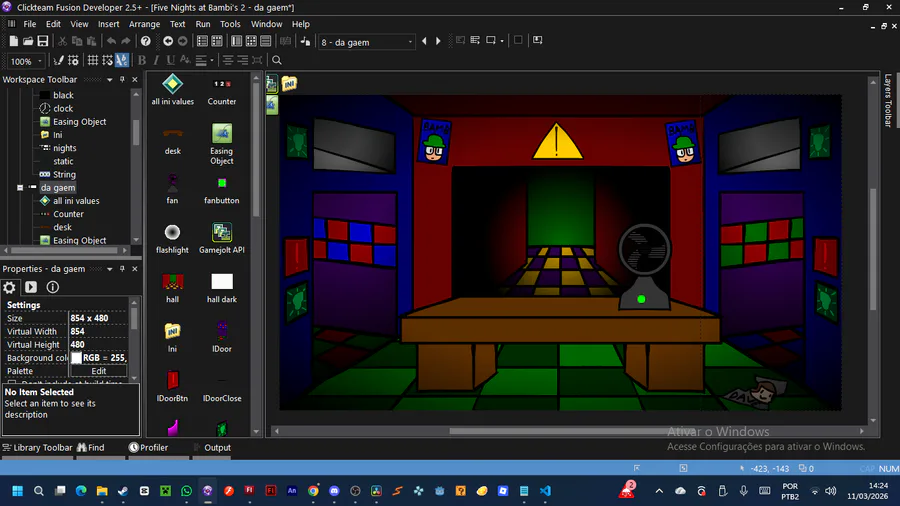
Task: Click the round Back navigation arrow
Action: 168,41
